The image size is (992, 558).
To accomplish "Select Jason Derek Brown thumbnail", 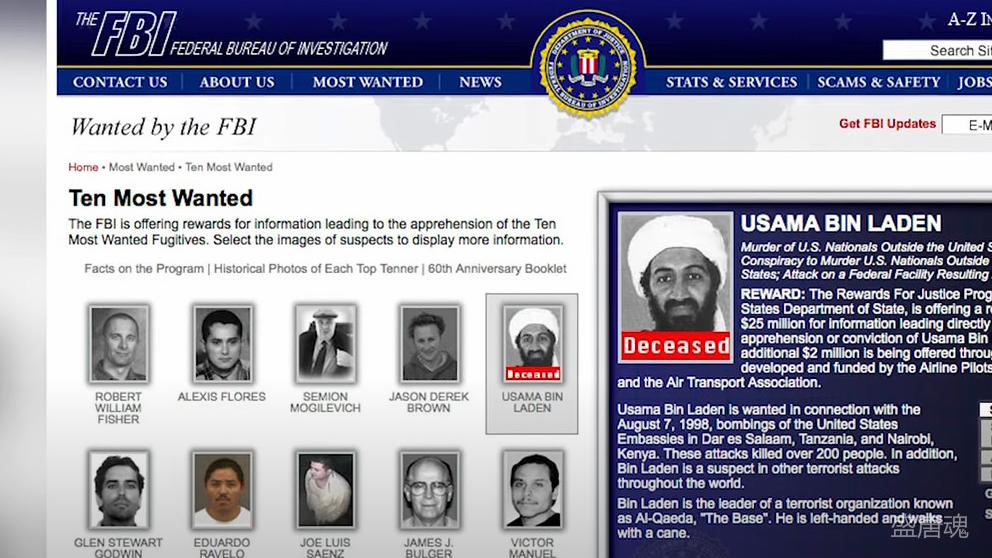I will pos(430,344).
